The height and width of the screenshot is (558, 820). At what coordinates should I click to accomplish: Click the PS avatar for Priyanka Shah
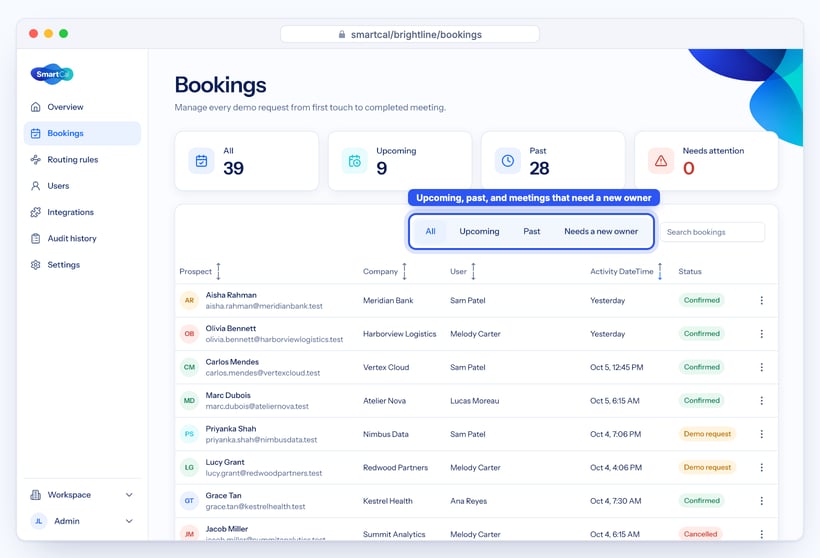coord(189,434)
